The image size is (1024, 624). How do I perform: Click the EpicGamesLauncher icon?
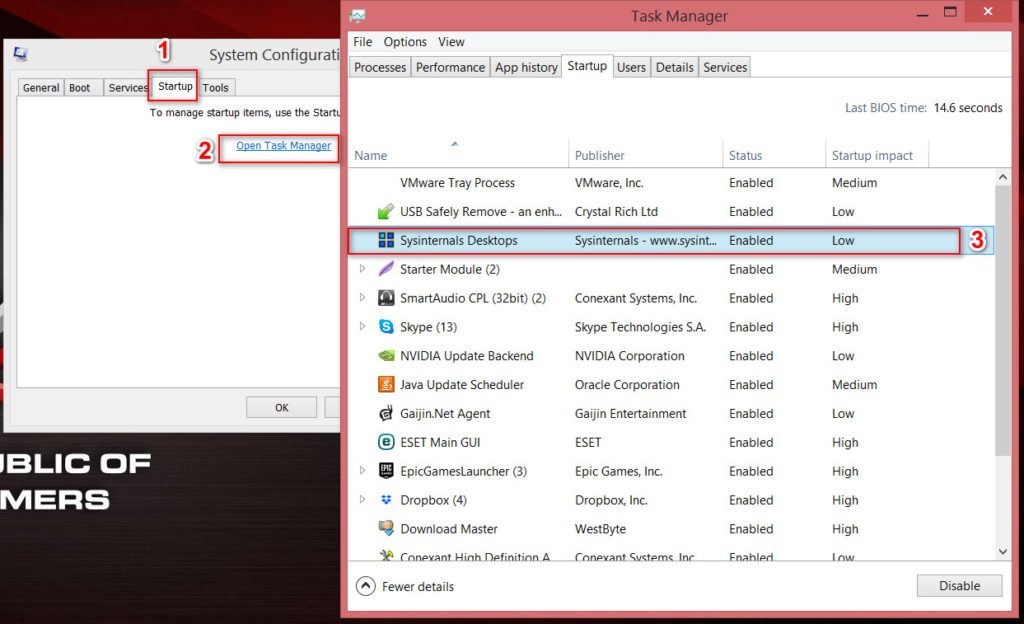386,471
